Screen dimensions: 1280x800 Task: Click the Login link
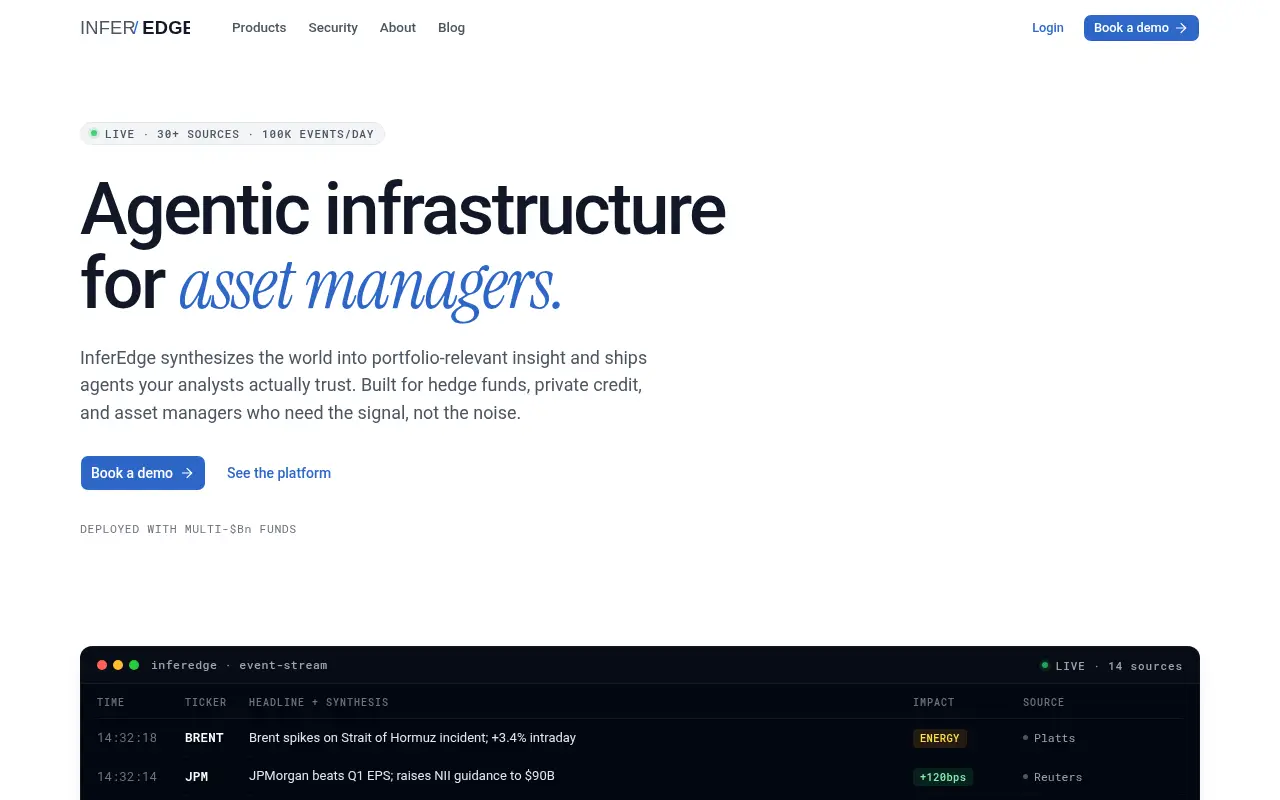click(1047, 28)
